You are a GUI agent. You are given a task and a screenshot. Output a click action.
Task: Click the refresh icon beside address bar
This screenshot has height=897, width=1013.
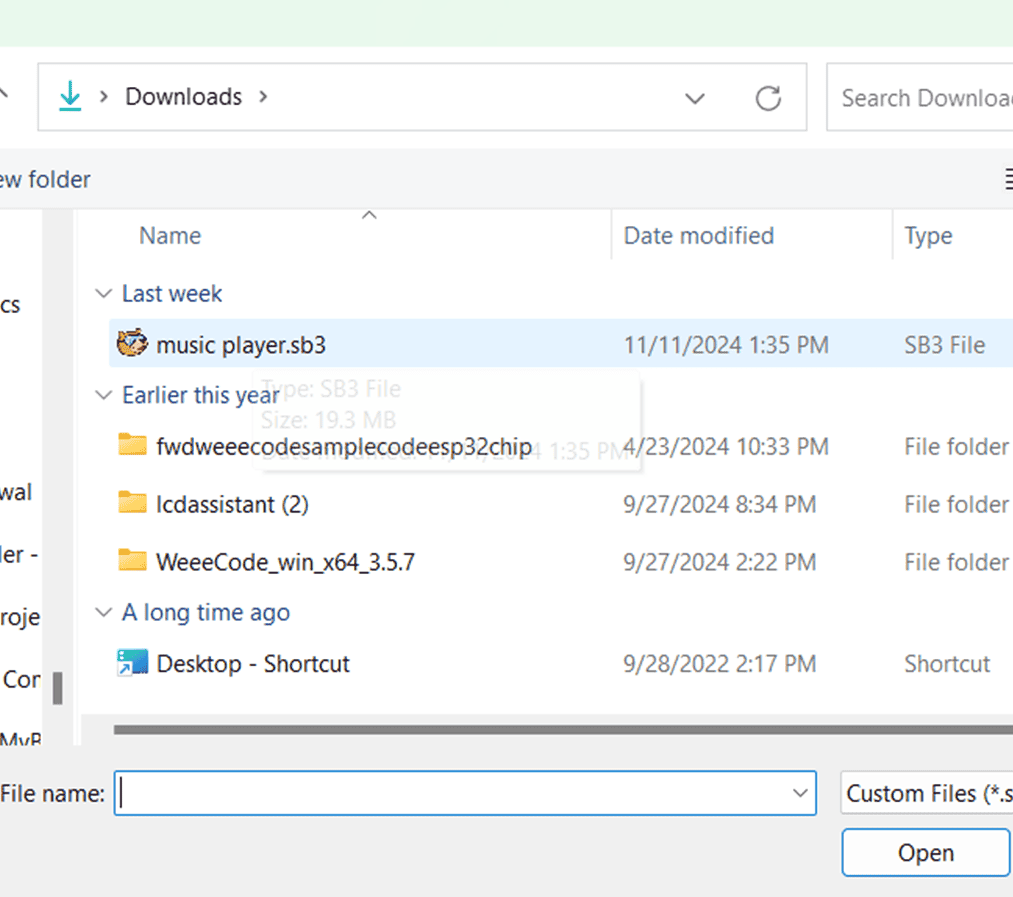click(x=768, y=98)
